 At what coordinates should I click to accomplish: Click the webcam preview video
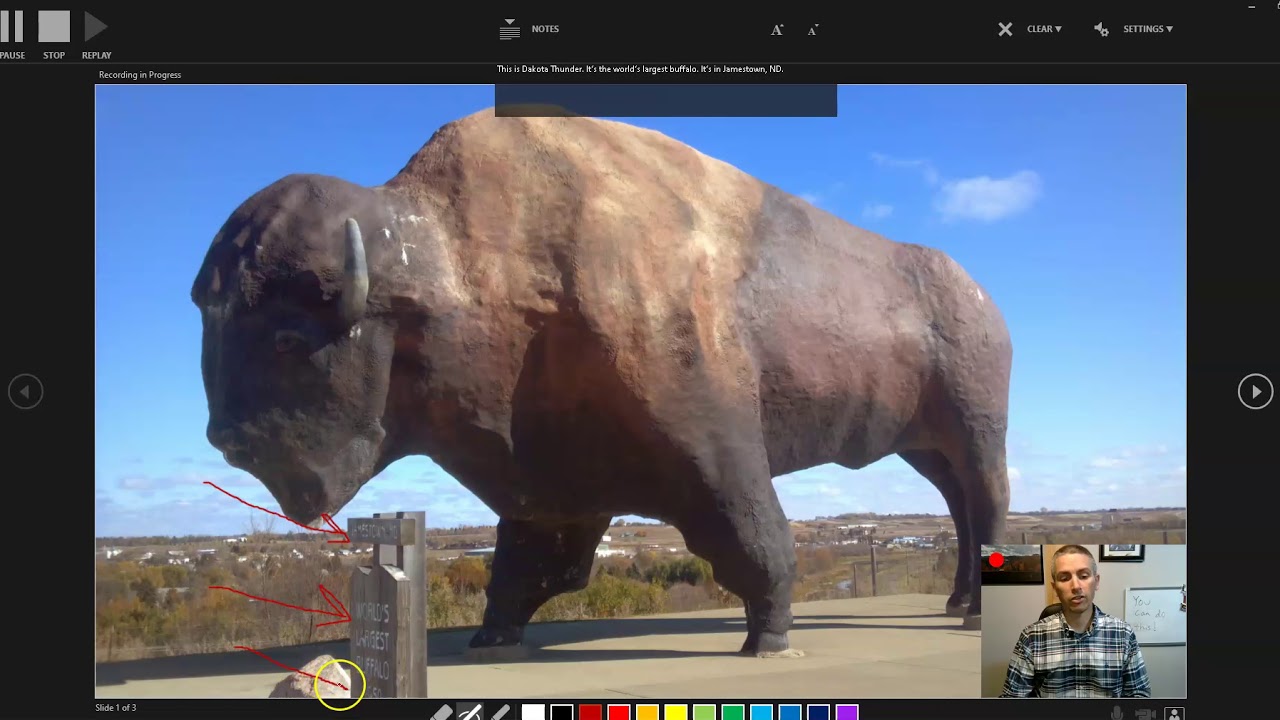[x=1083, y=621]
